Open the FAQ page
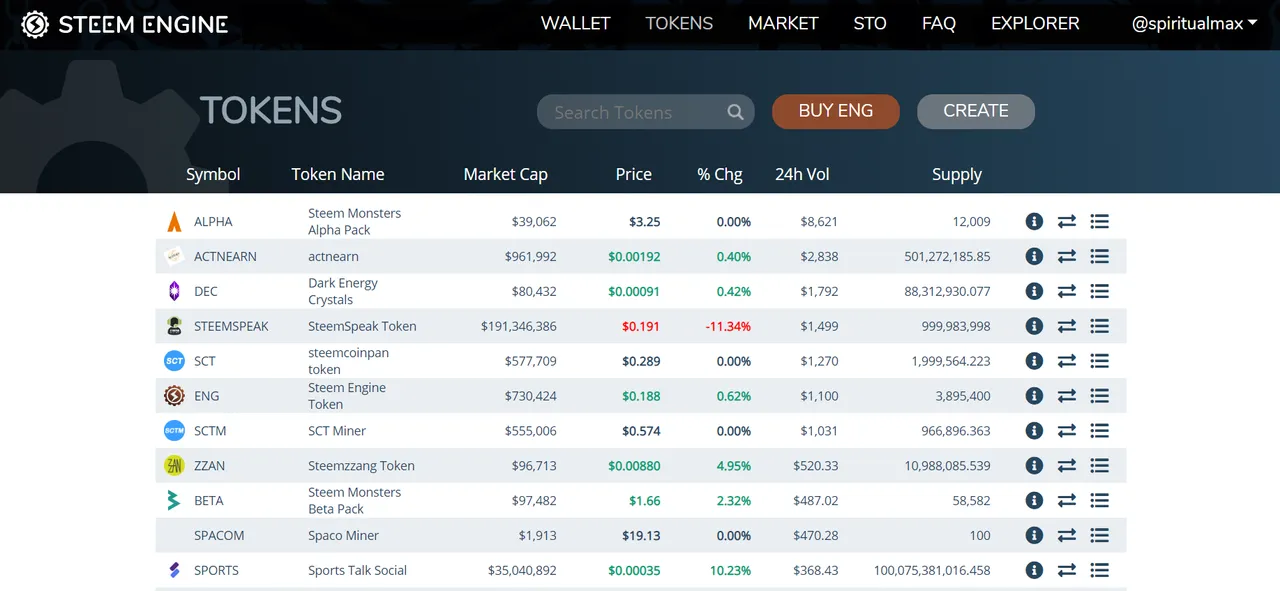Viewport: 1280px width, 591px height. 939,23
